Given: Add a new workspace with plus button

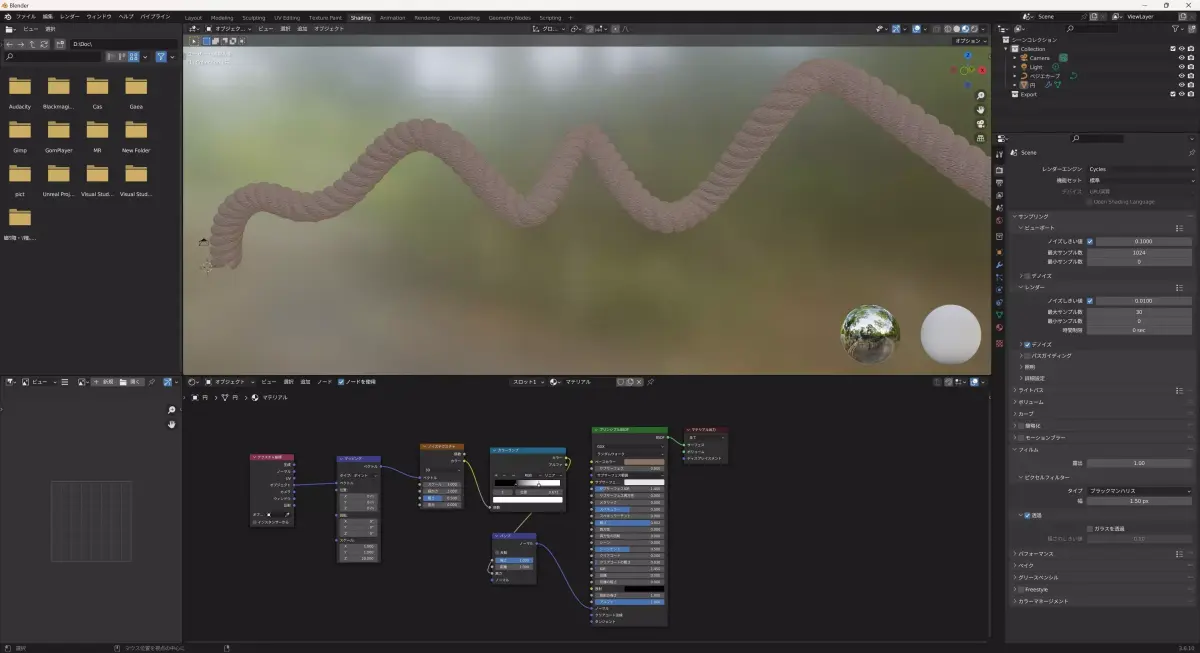Looking at the screenshot, I should (x=571, y=17).
